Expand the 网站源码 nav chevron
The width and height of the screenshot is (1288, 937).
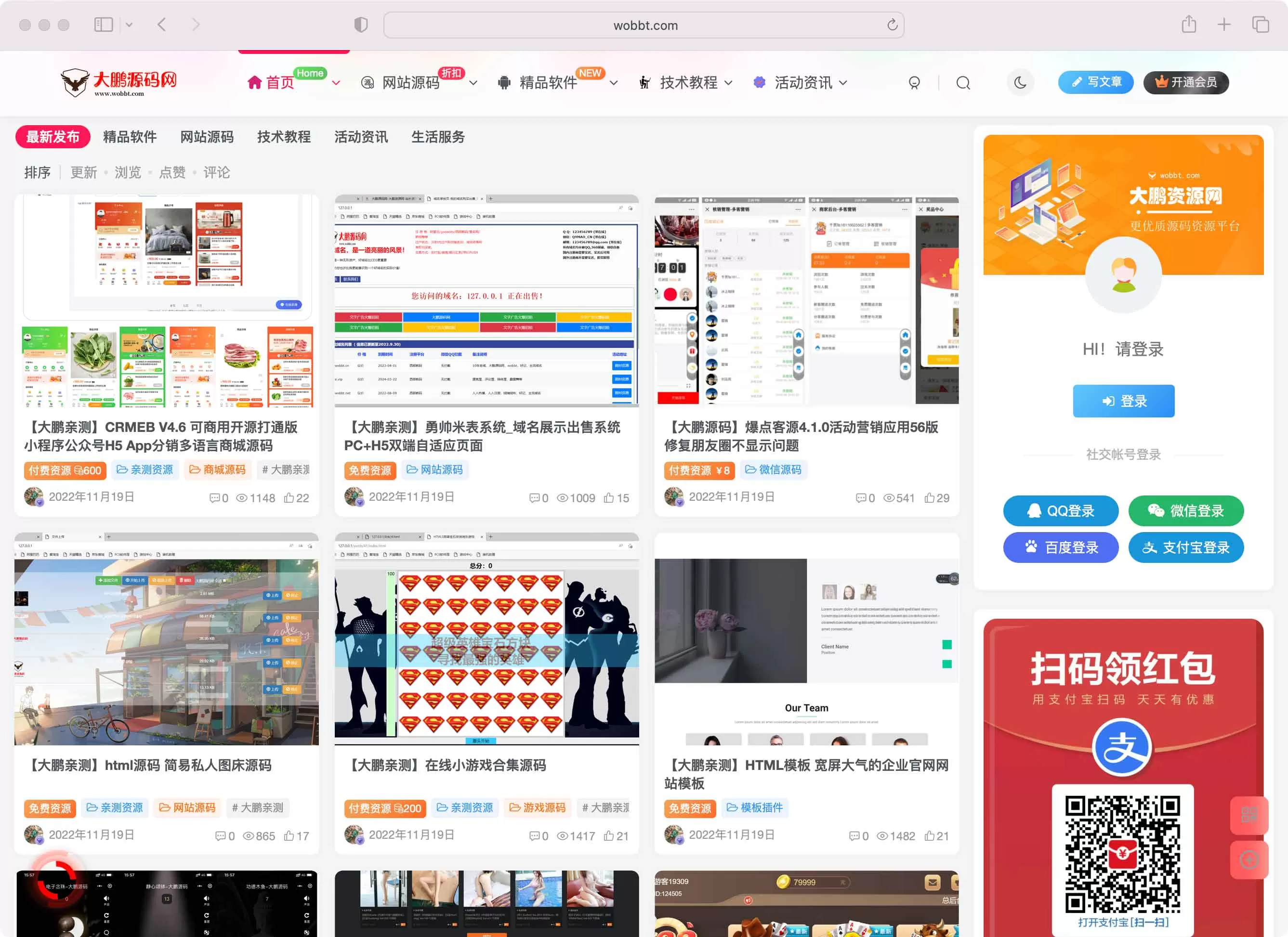pyautogui.click(x=473, y=83)
